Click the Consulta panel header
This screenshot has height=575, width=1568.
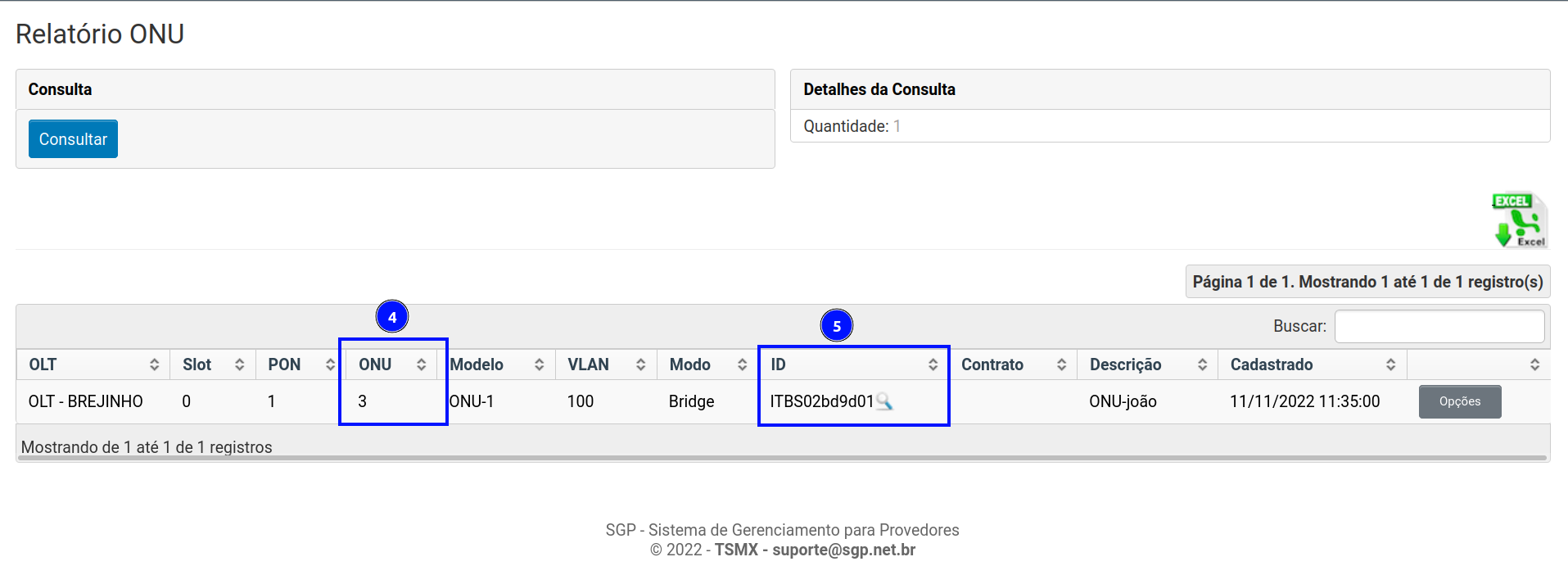395,89
